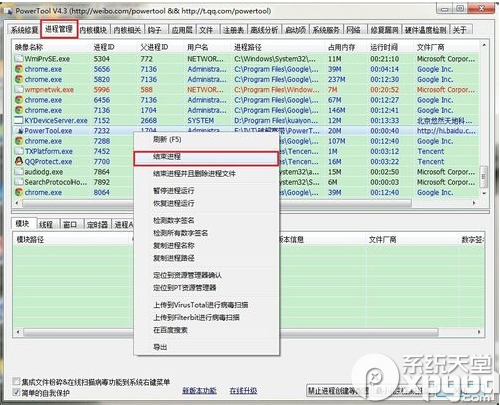500x405 pixels.
Task: Click the TXPlatform.exe process icon
Action: pyautogui.click(x=19, y=151)
